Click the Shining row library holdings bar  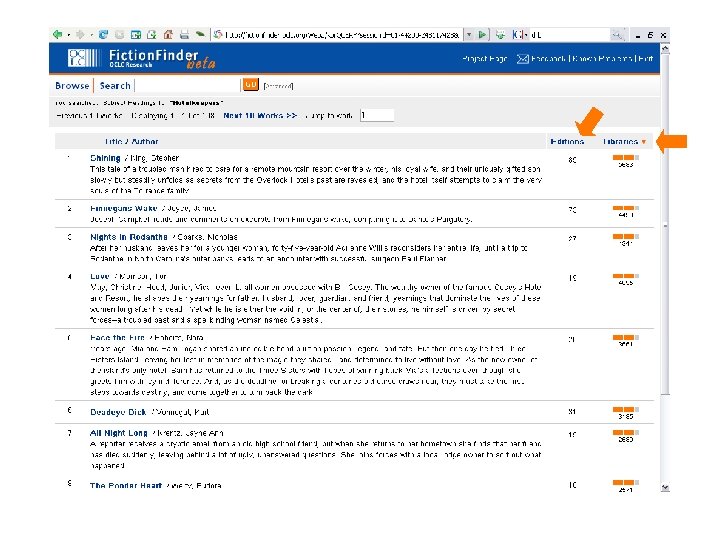(x=625, y=158)
